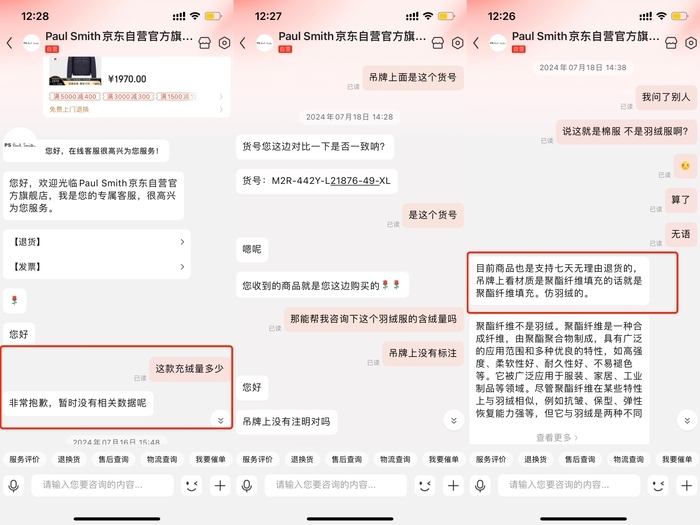Tap 我要催单 chip in left chat
700x525 pixels.
point(210,459)
